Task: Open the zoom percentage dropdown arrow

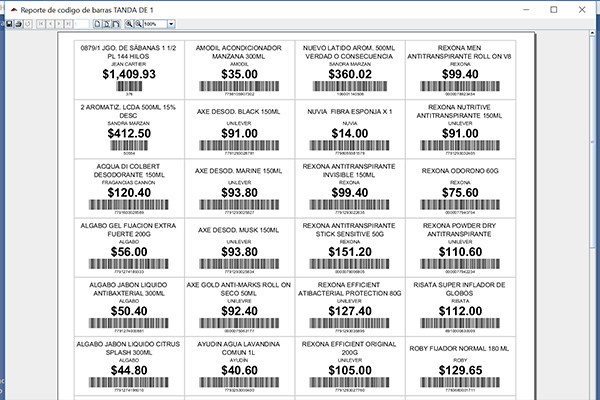Action: point(171,24)
